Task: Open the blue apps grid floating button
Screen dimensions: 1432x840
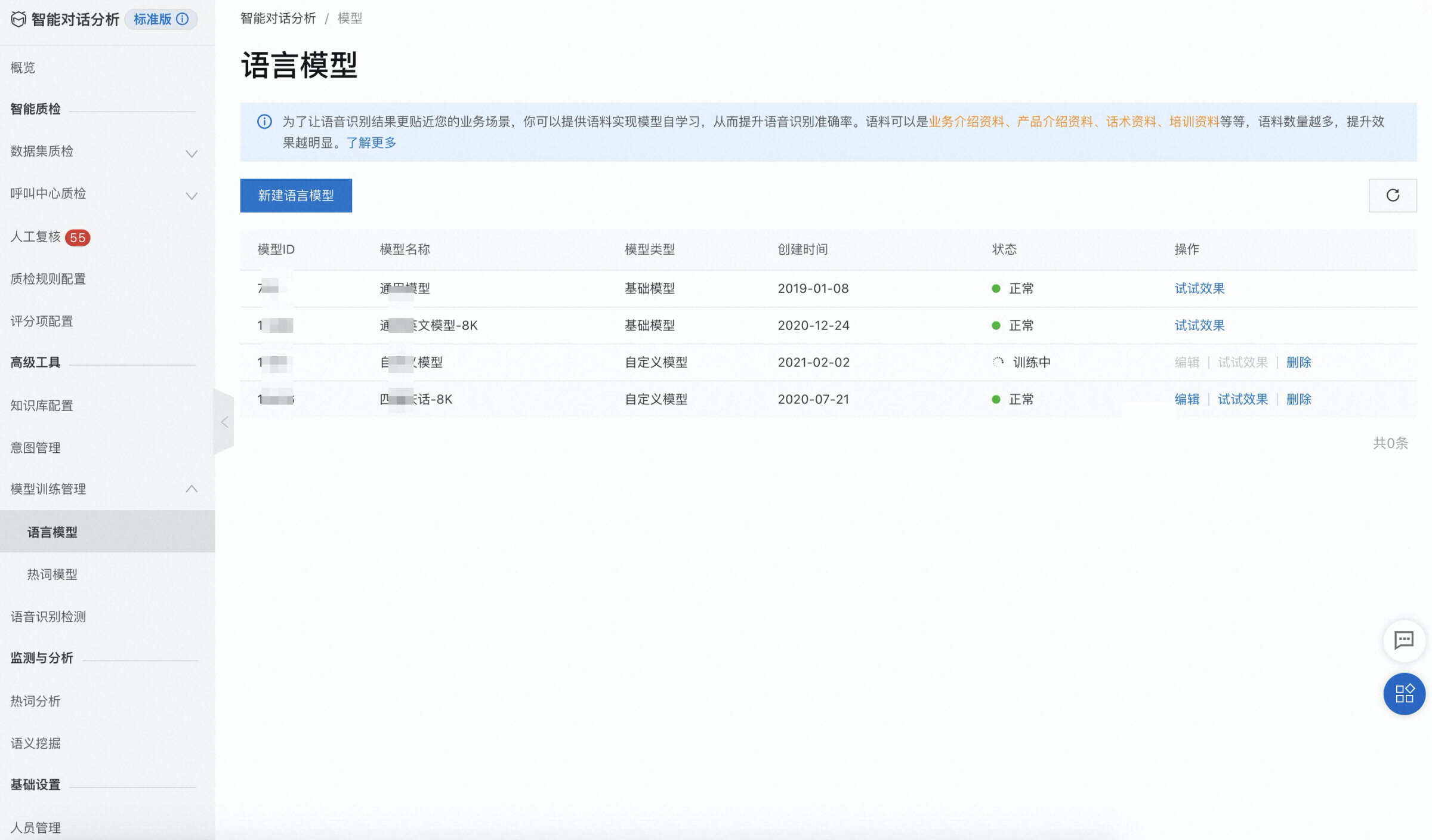Action: click(1404, 694)
